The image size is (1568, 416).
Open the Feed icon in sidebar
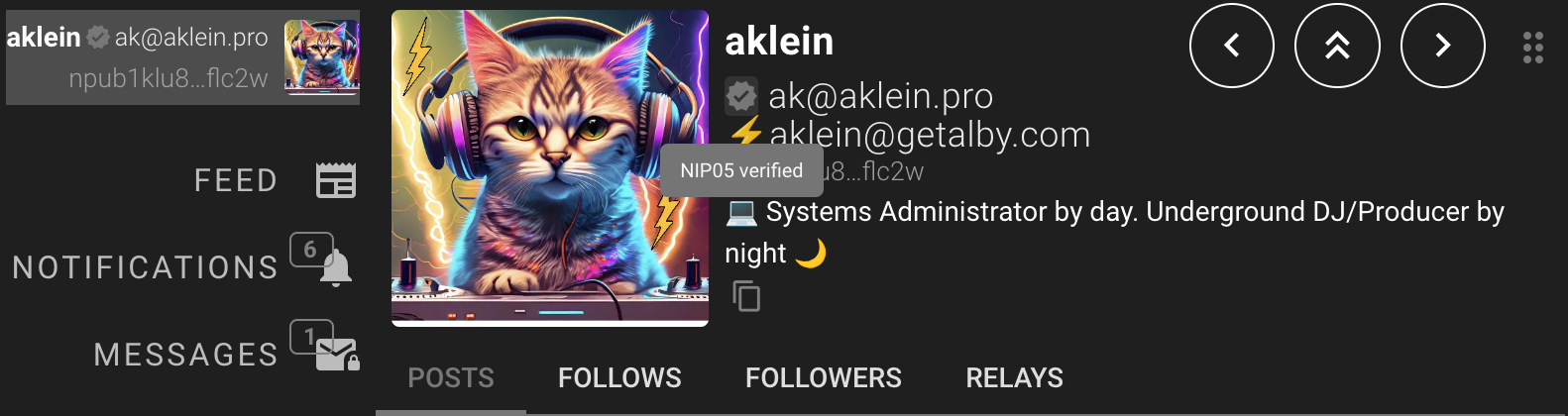(x=336, y=180)
